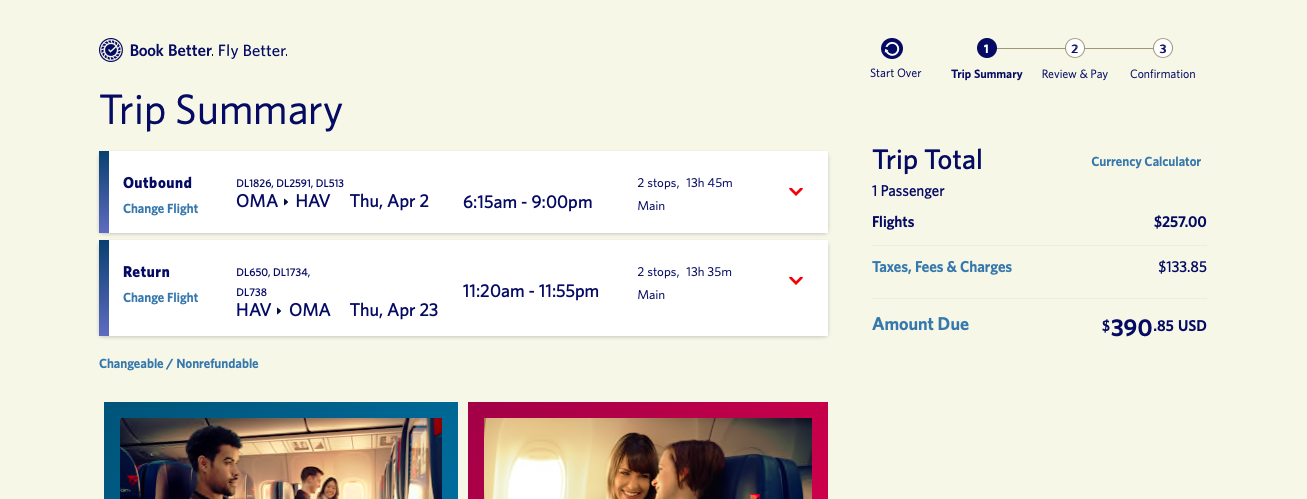
Task: Click the Start Over circular arrow icon
Action: (892, 48)
